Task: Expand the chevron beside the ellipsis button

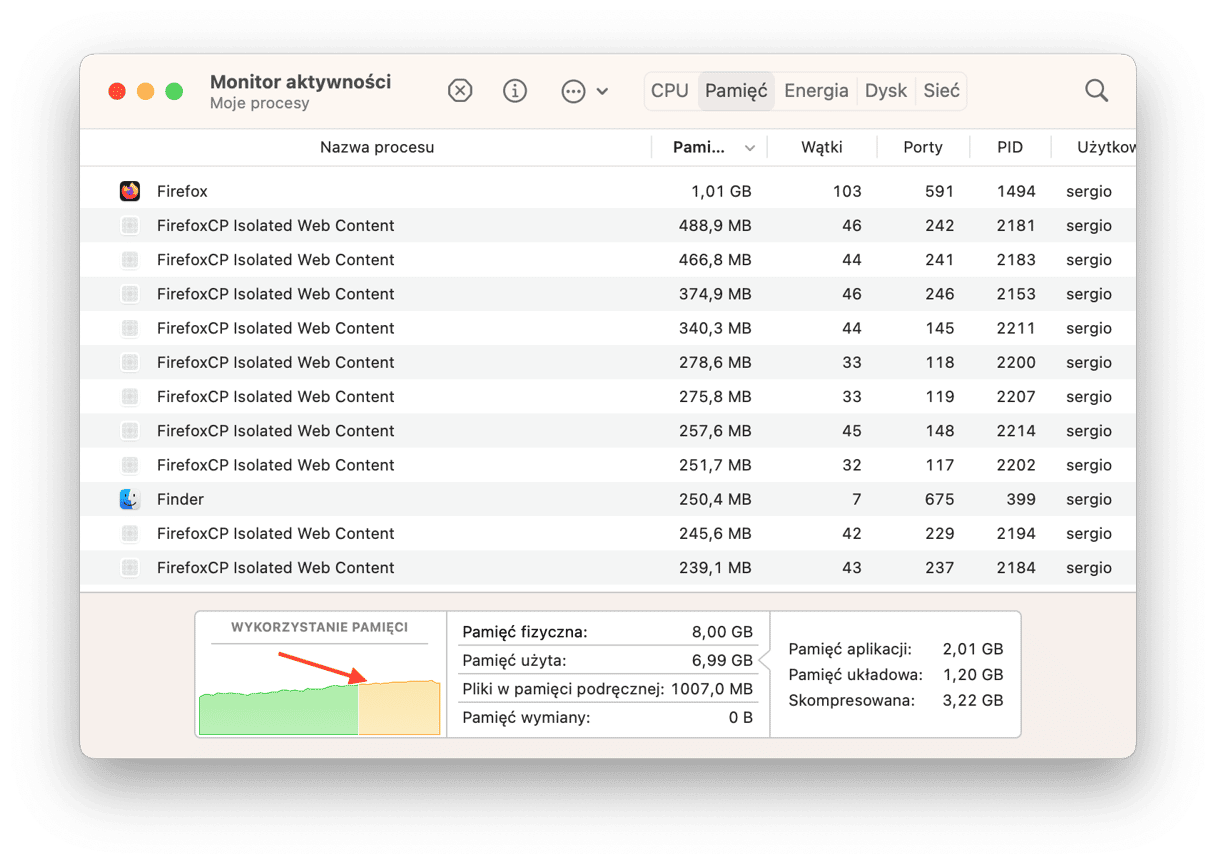Action: pyautogui.click(x=602, y=91)
